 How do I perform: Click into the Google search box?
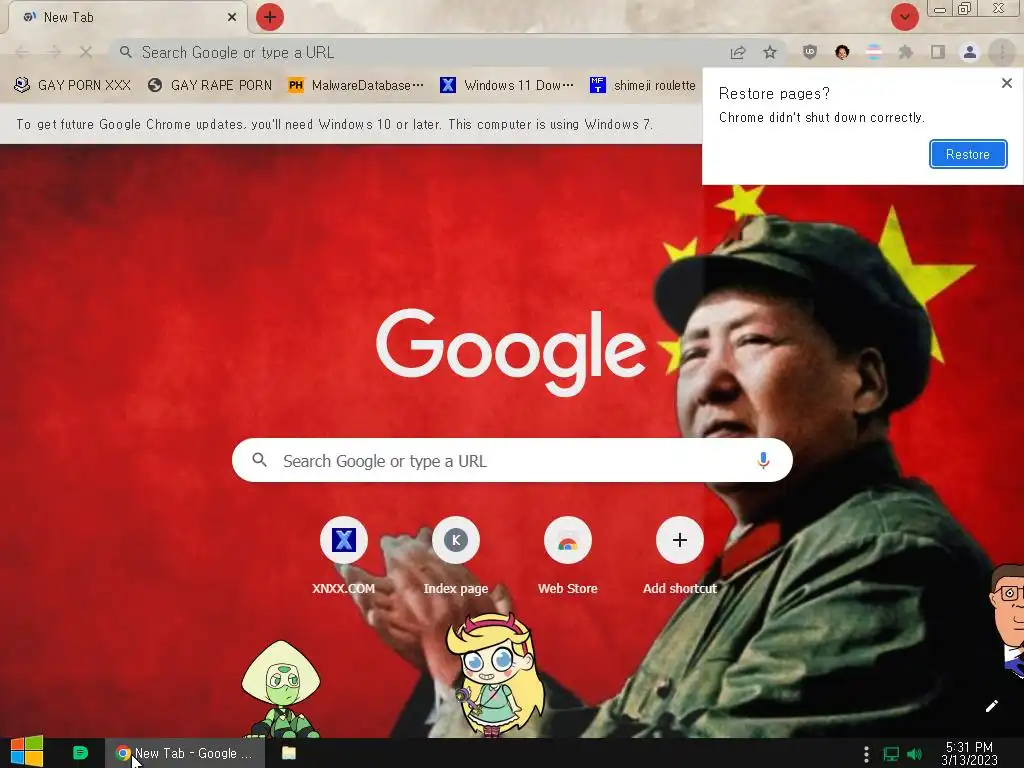click(x=512, y=460)
